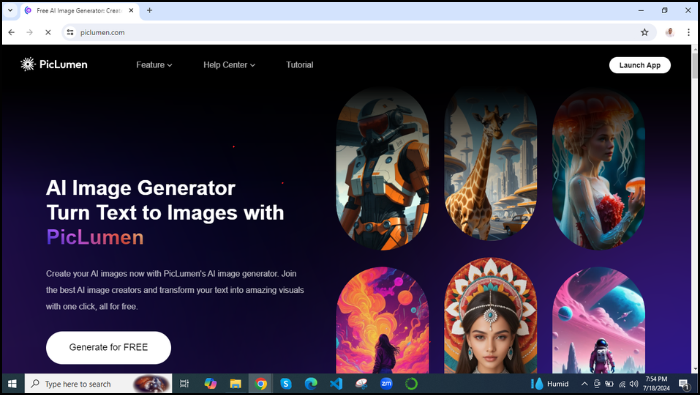Open the woman with floral headdress thumbnail

coord(490,316)
